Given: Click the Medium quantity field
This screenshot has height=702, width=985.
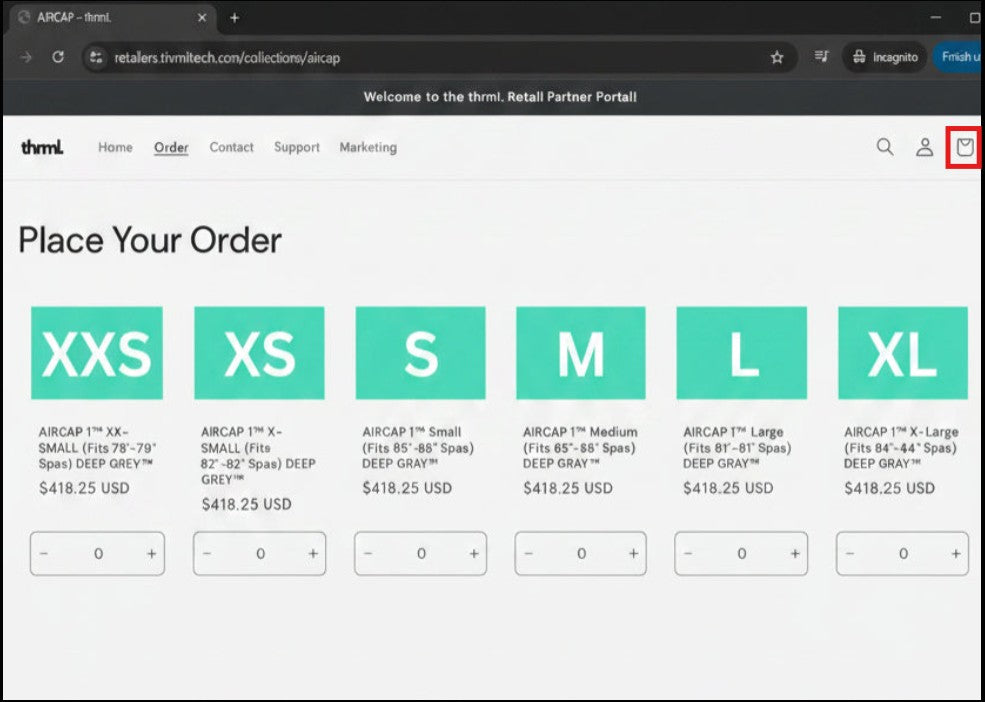Looking at the screenshot, I should pyautogui.click(x=580, y=554).
